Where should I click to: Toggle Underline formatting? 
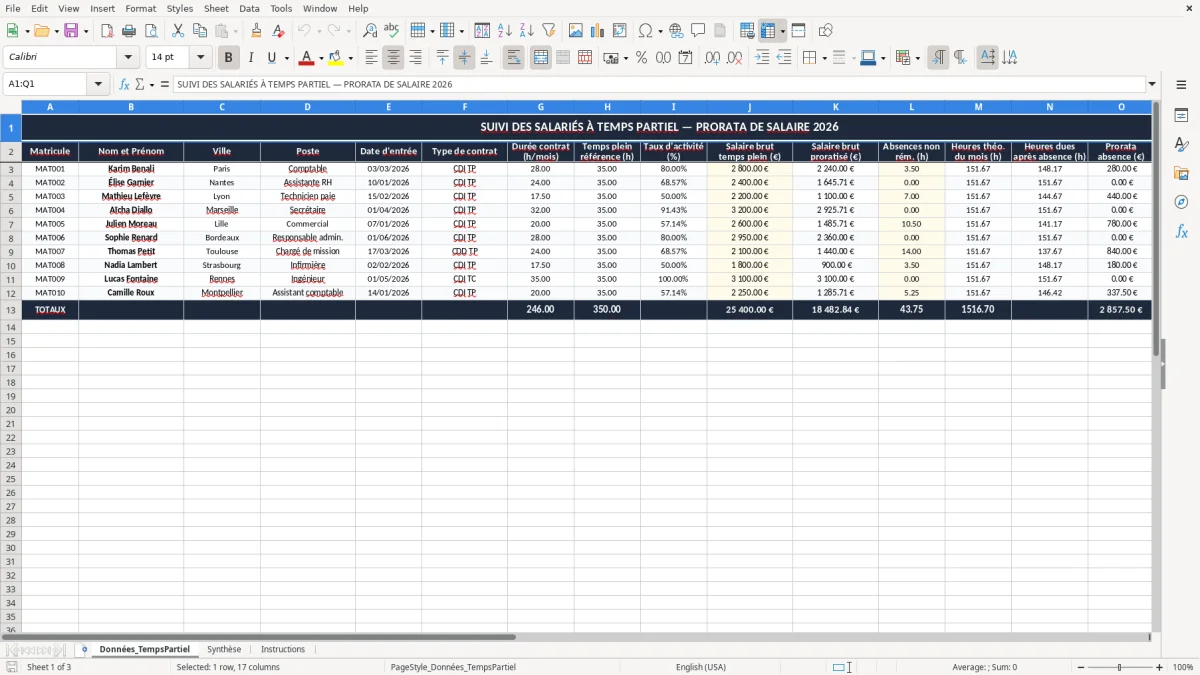click(273, 58)
